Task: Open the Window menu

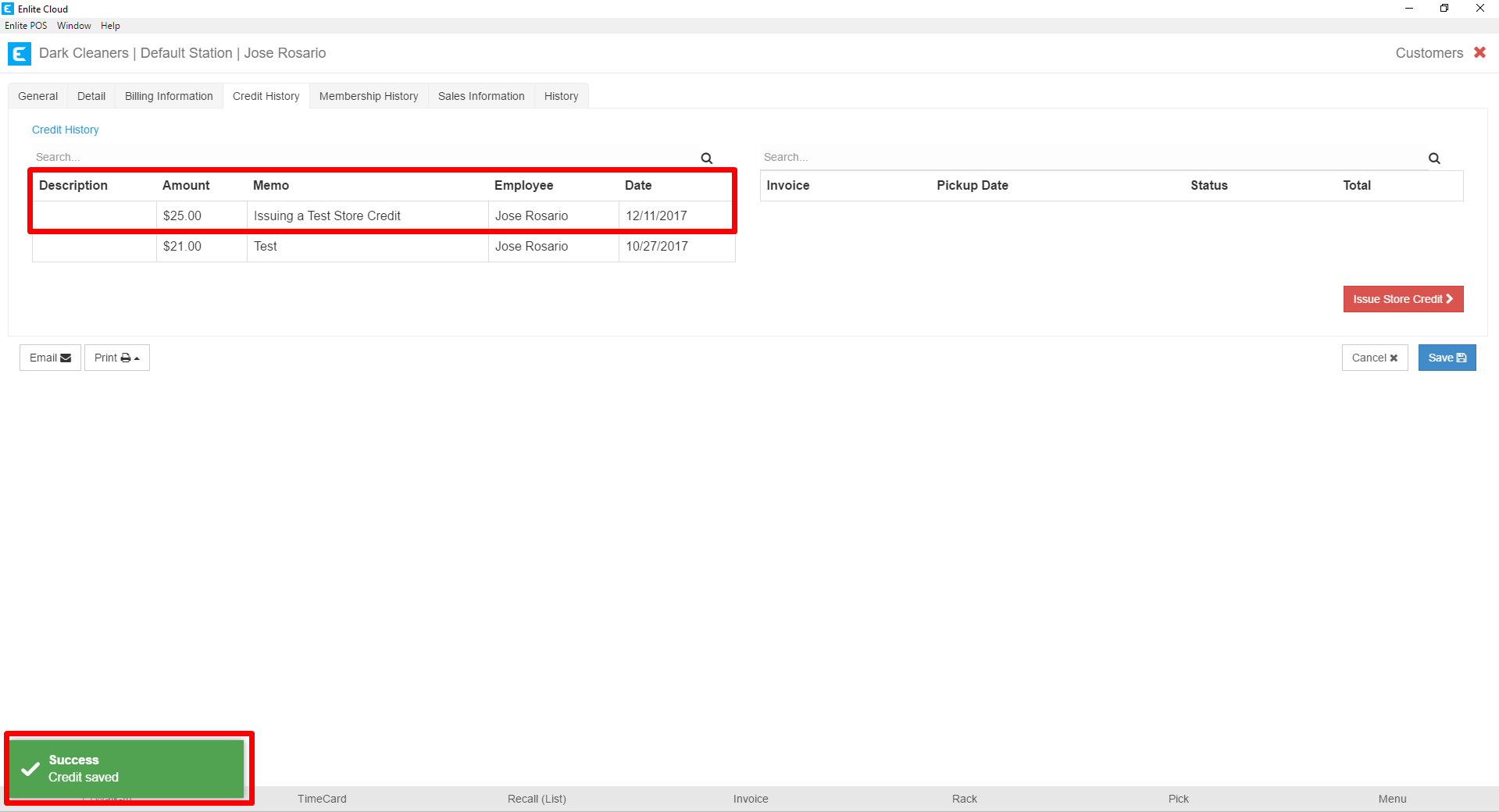Action: (x=74, y=26)
